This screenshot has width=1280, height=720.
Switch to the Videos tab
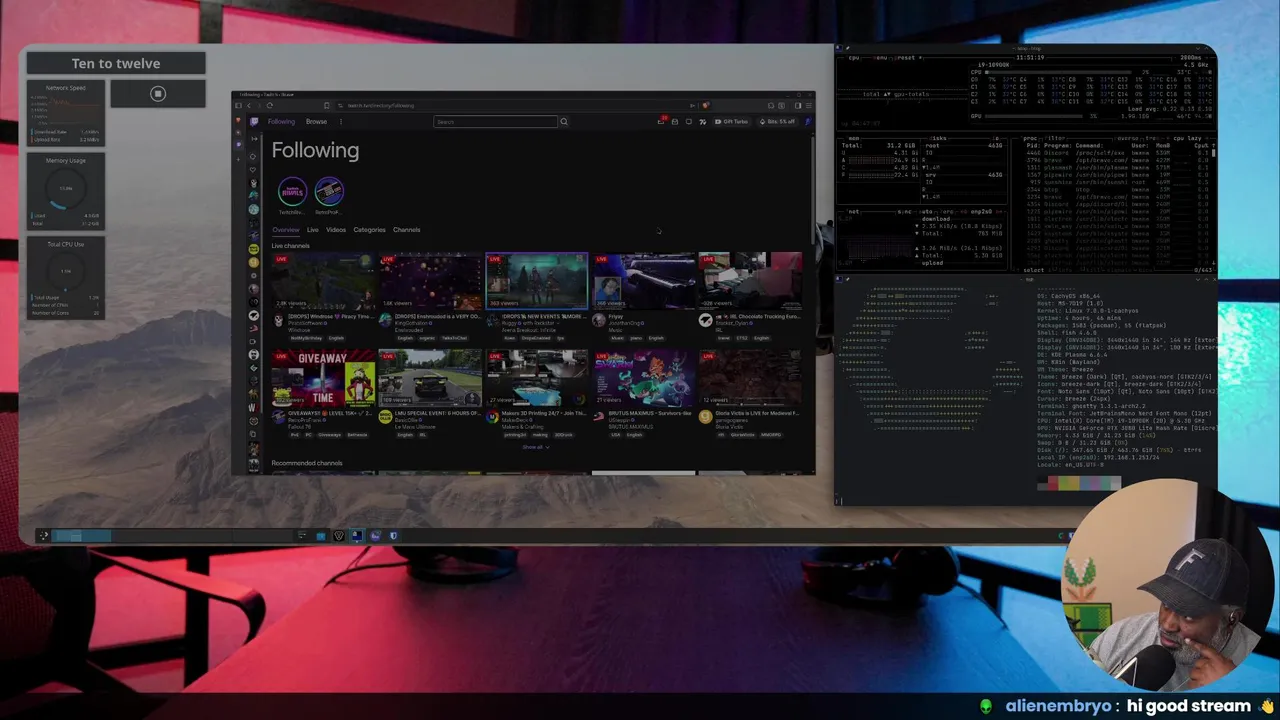336,230
